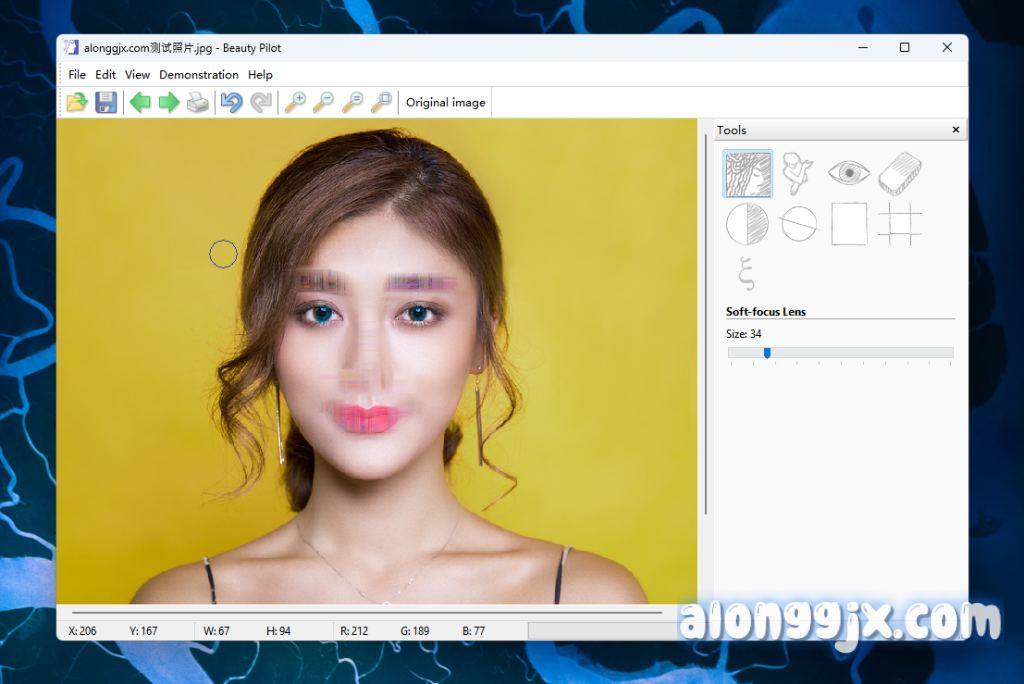Undo the last edit with the blue arrow

(x=232, y=102)
